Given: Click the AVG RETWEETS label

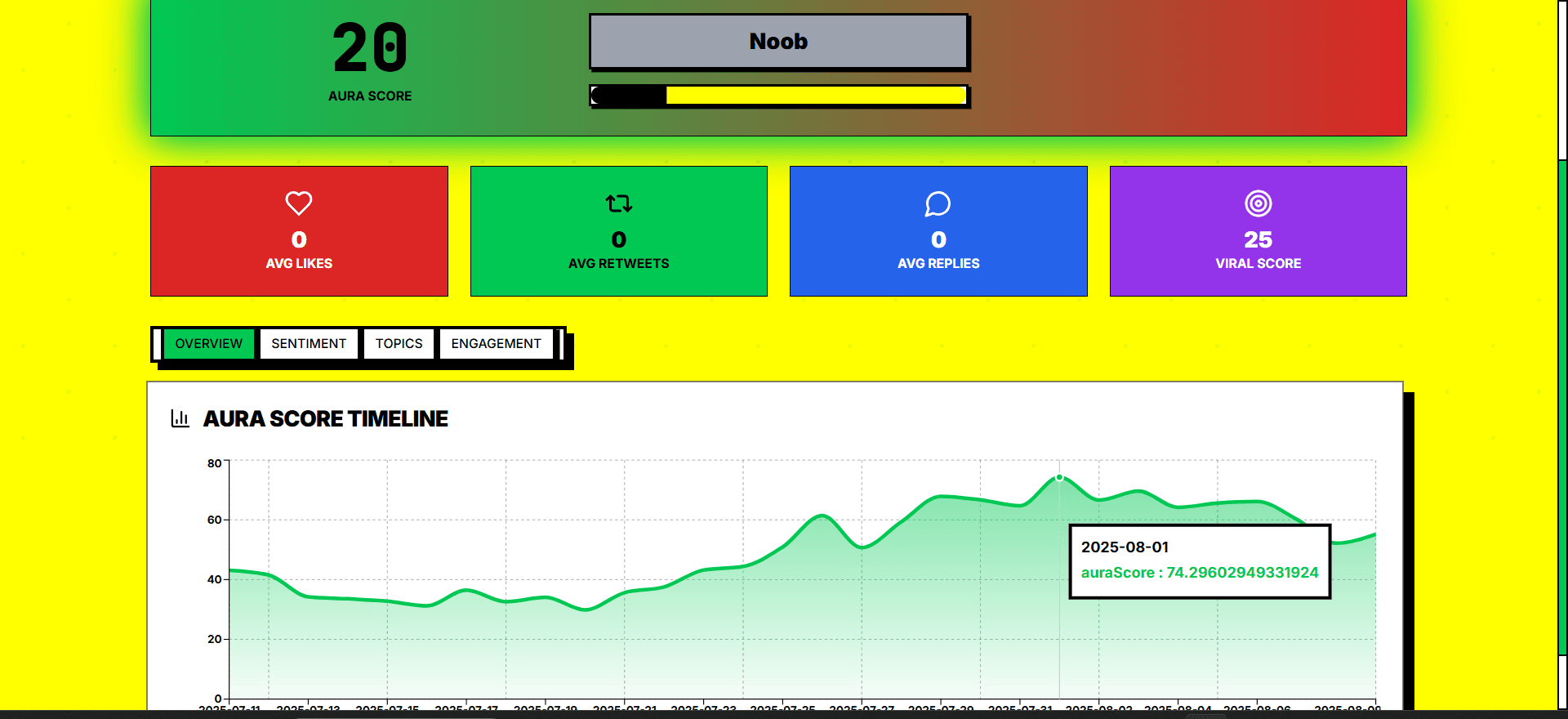Looking at the screenshot, I should click(x=618, y=264).
